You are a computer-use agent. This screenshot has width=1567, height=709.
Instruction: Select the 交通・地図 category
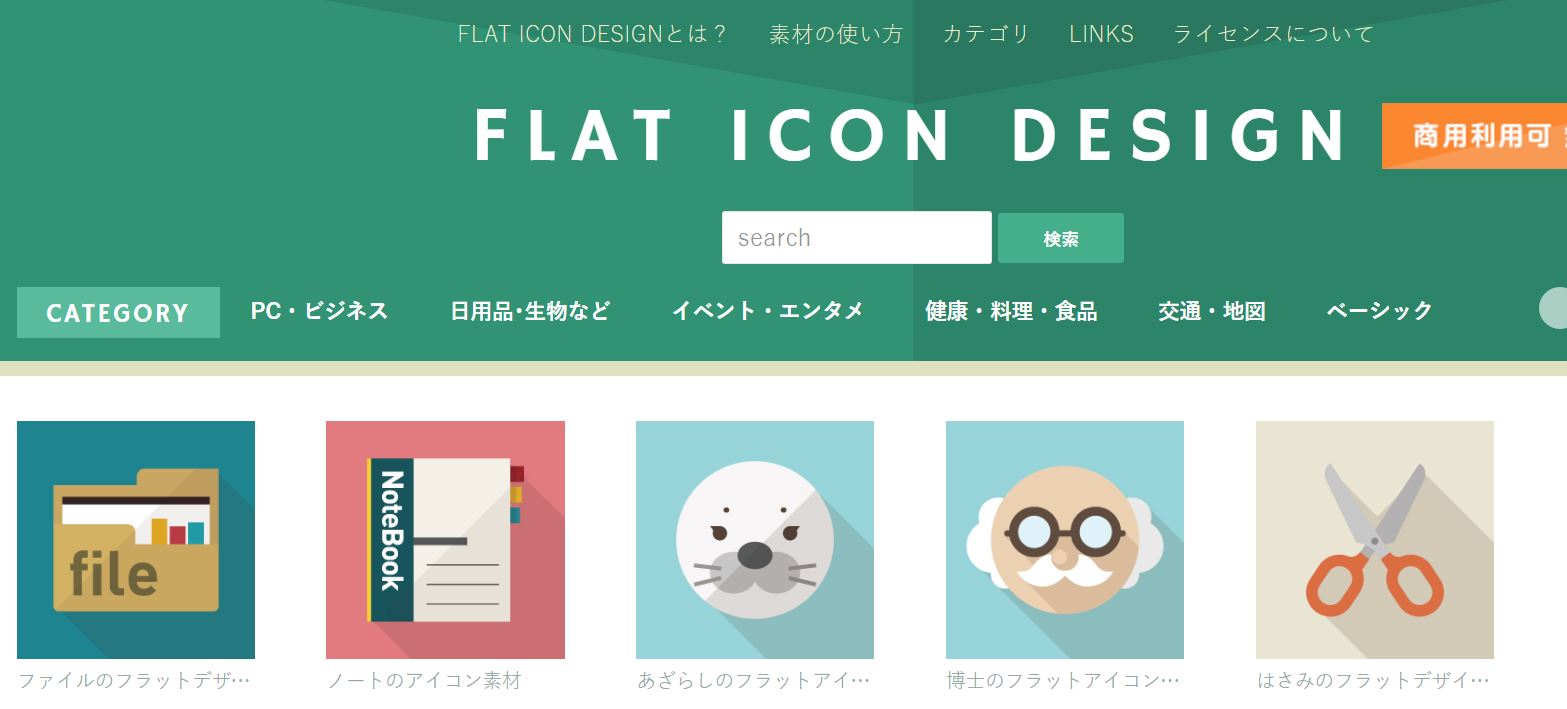point(1212,311)
